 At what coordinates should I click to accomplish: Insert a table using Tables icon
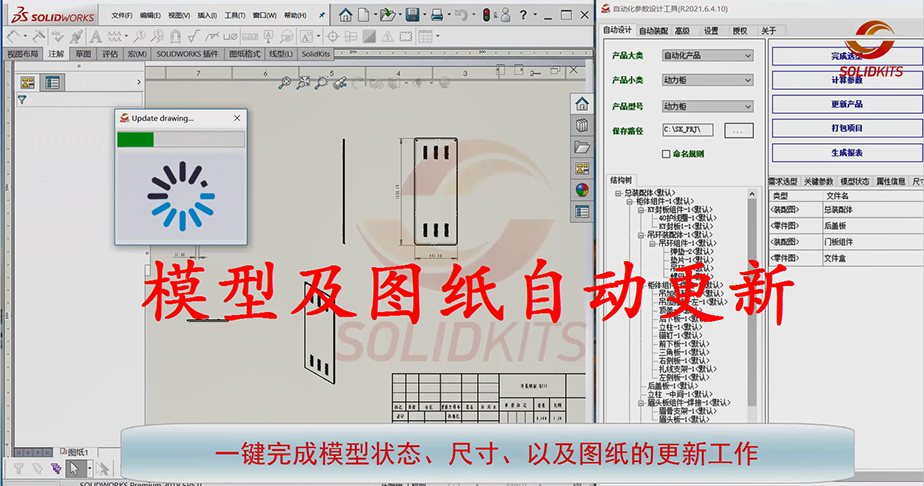tap(425, 37)
